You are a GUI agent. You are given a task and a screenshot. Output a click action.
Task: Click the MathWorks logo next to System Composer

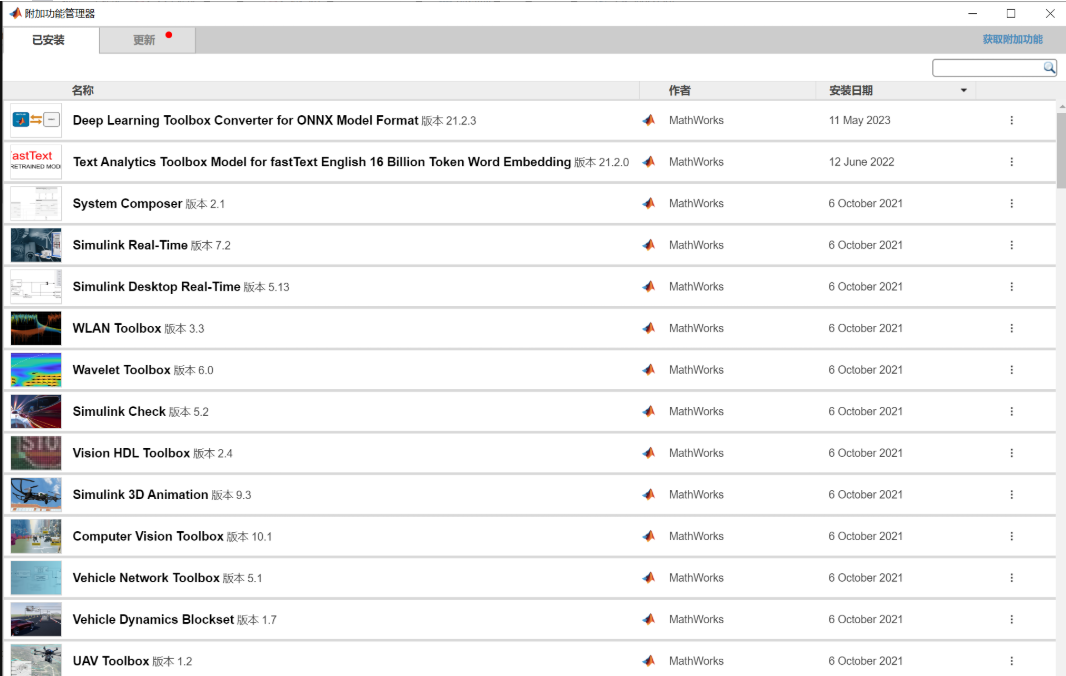click(648, 202)
